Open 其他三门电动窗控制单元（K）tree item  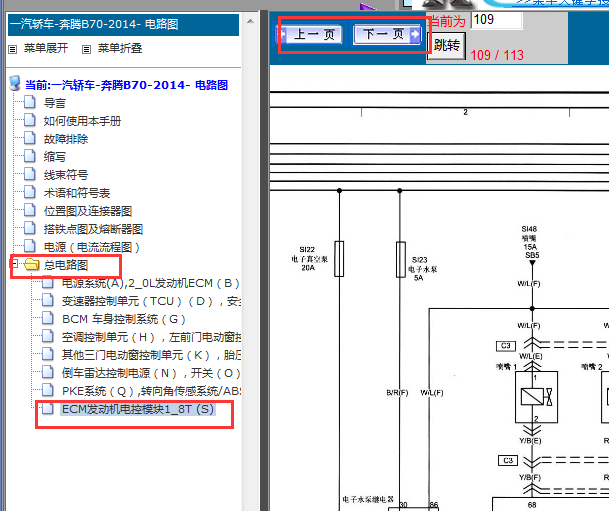(151, 355)
